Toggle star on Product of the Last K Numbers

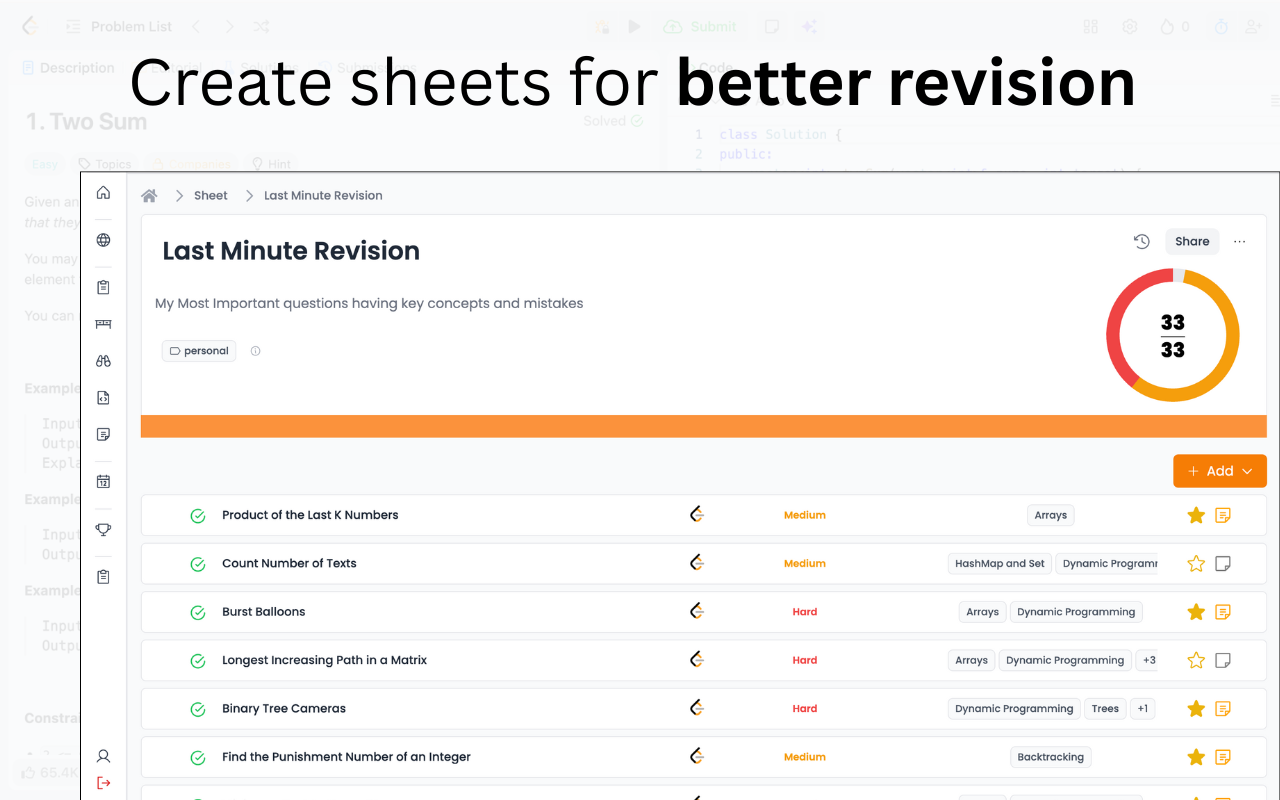(1195, 515)
